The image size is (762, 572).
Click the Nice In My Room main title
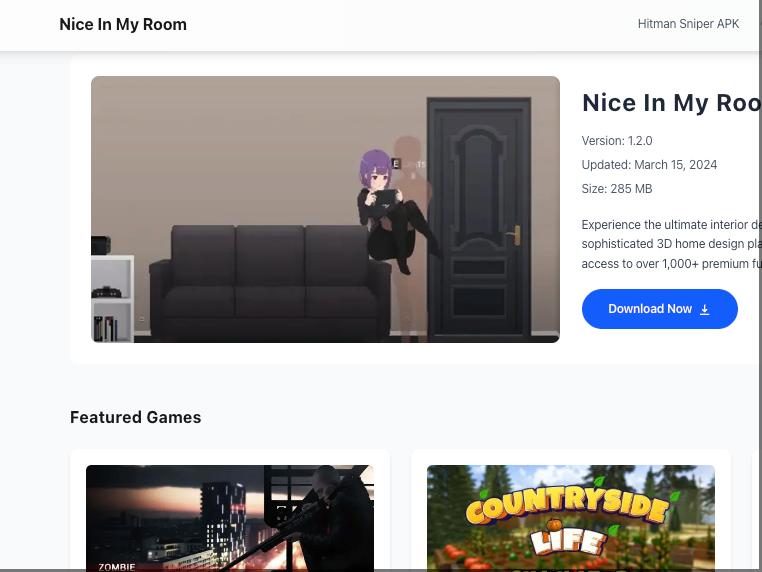[x=672, y=103]
